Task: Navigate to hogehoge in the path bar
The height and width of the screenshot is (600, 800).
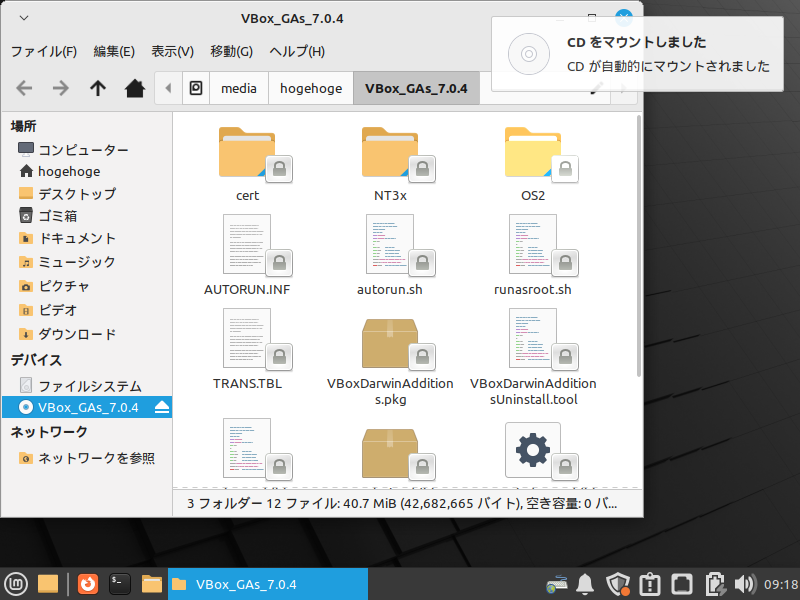Action: (311, 88)
